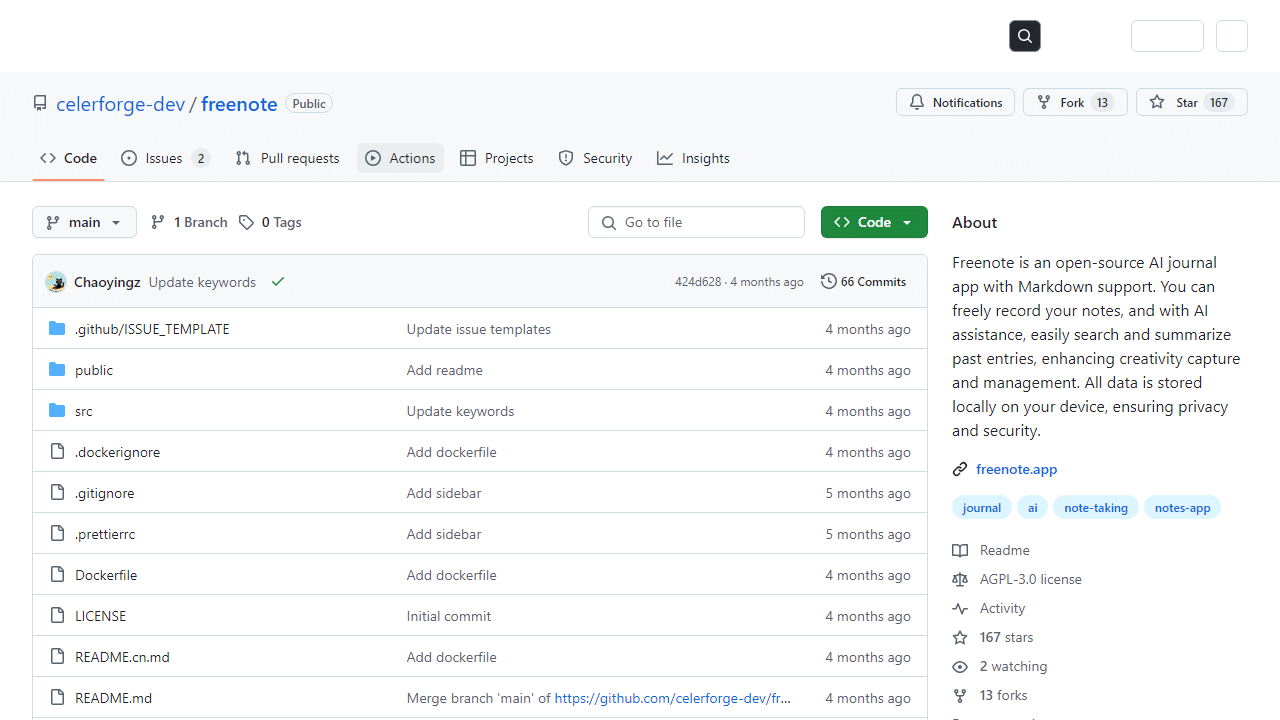1280x720 pixels.
Task: Click the README.cn.md file icon
Action: pos(57,656)
